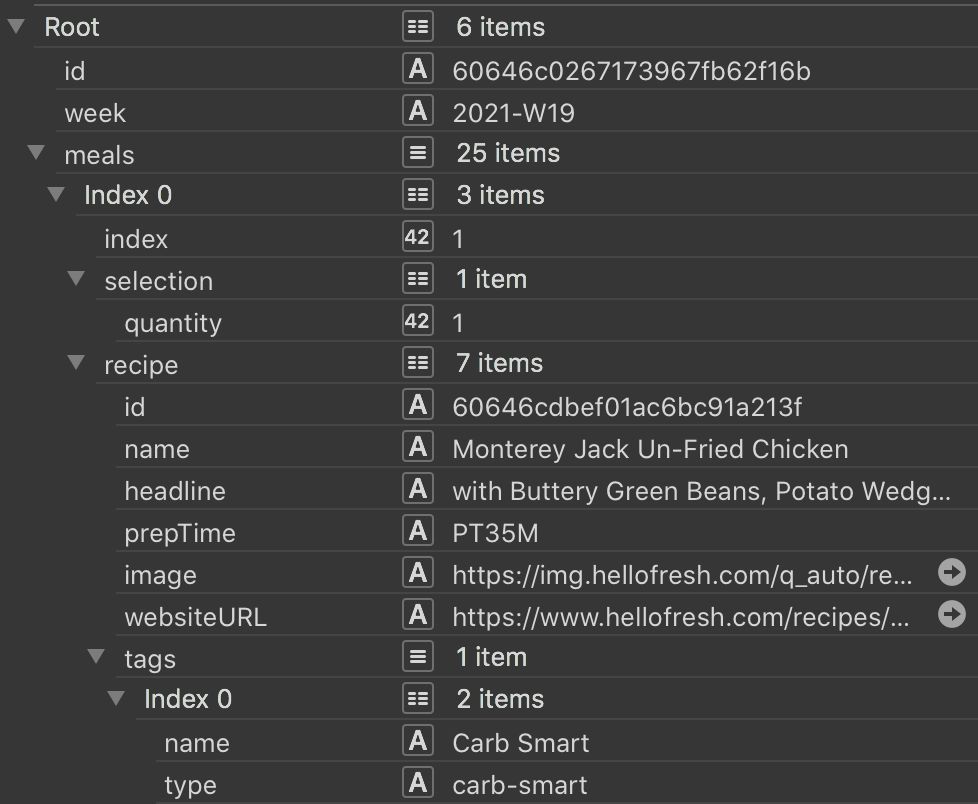Collapse meals Index 0 disclosure triangle
The height and width of the screenshot is (804, 978).
click(x=56, y=195)
